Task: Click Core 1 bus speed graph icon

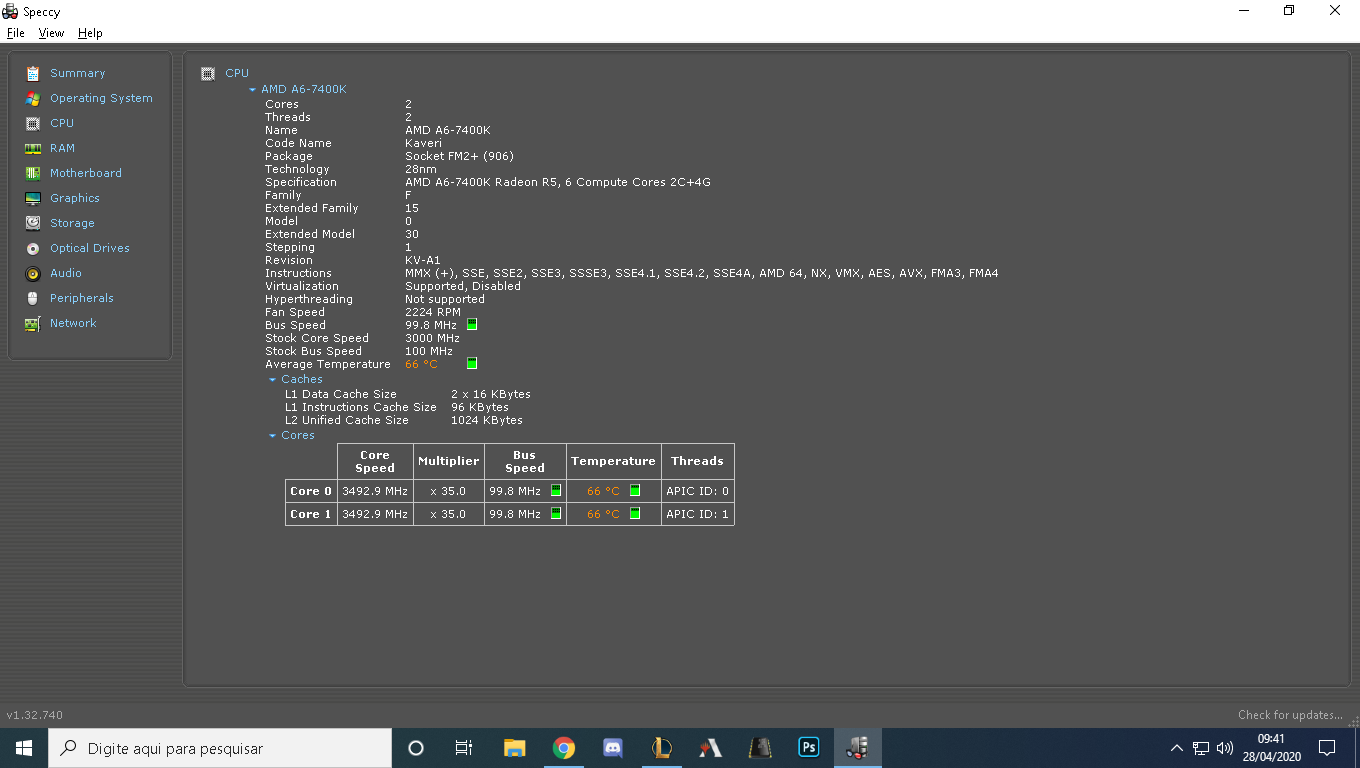Action: tap(556, 513)
